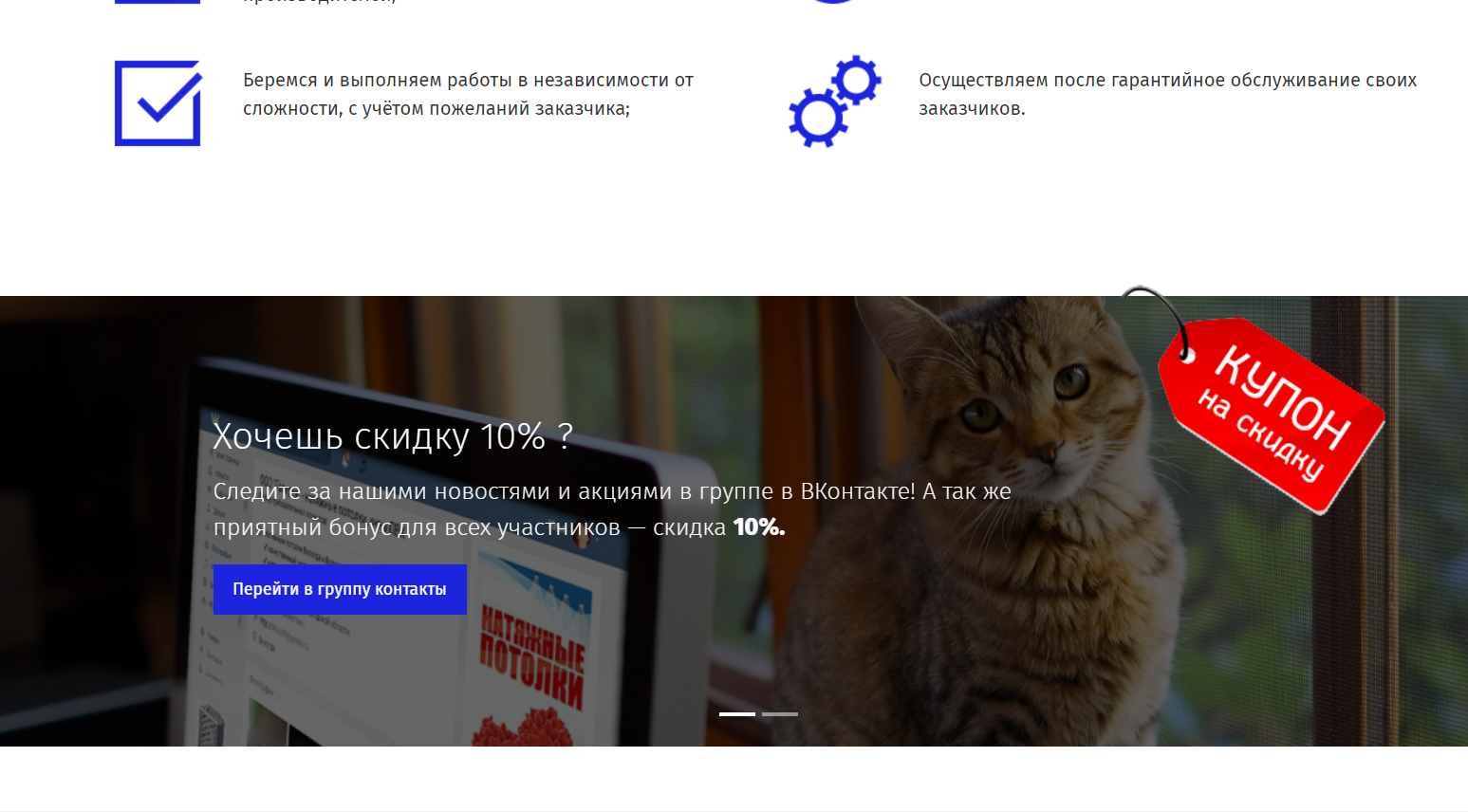
Task: Click the blue double-gears service icon
Action: [834, 101]
